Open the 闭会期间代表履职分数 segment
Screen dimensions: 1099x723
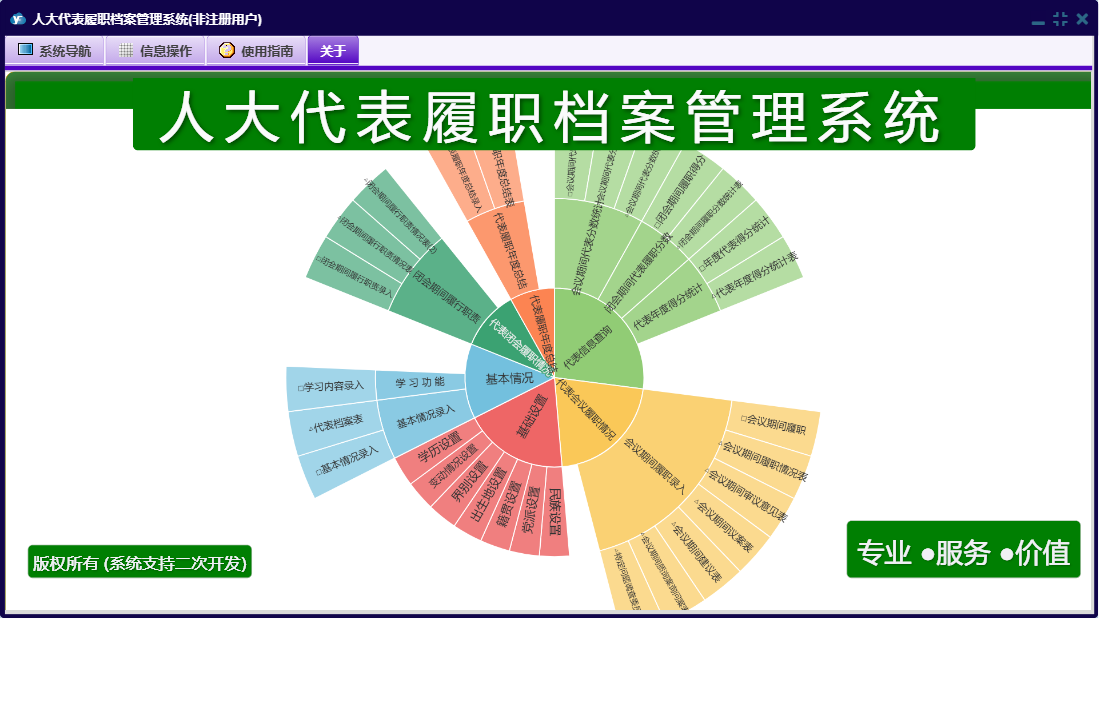click(639, 272)
